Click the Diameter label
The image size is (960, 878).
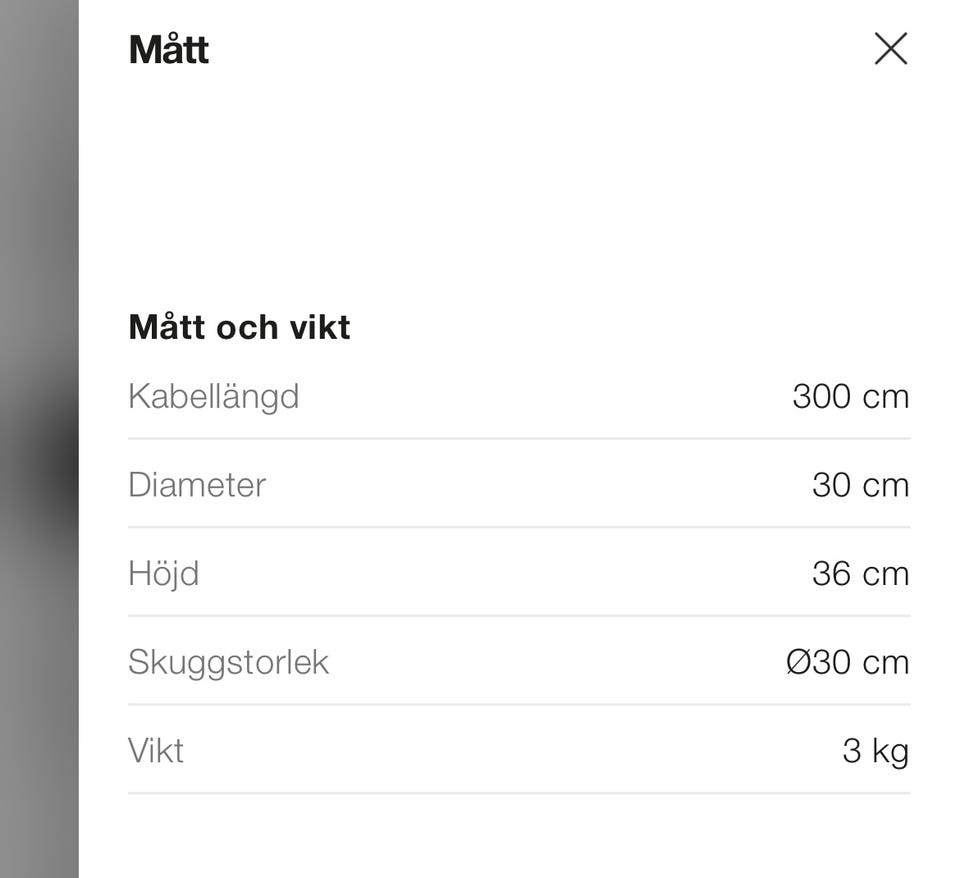196,485
